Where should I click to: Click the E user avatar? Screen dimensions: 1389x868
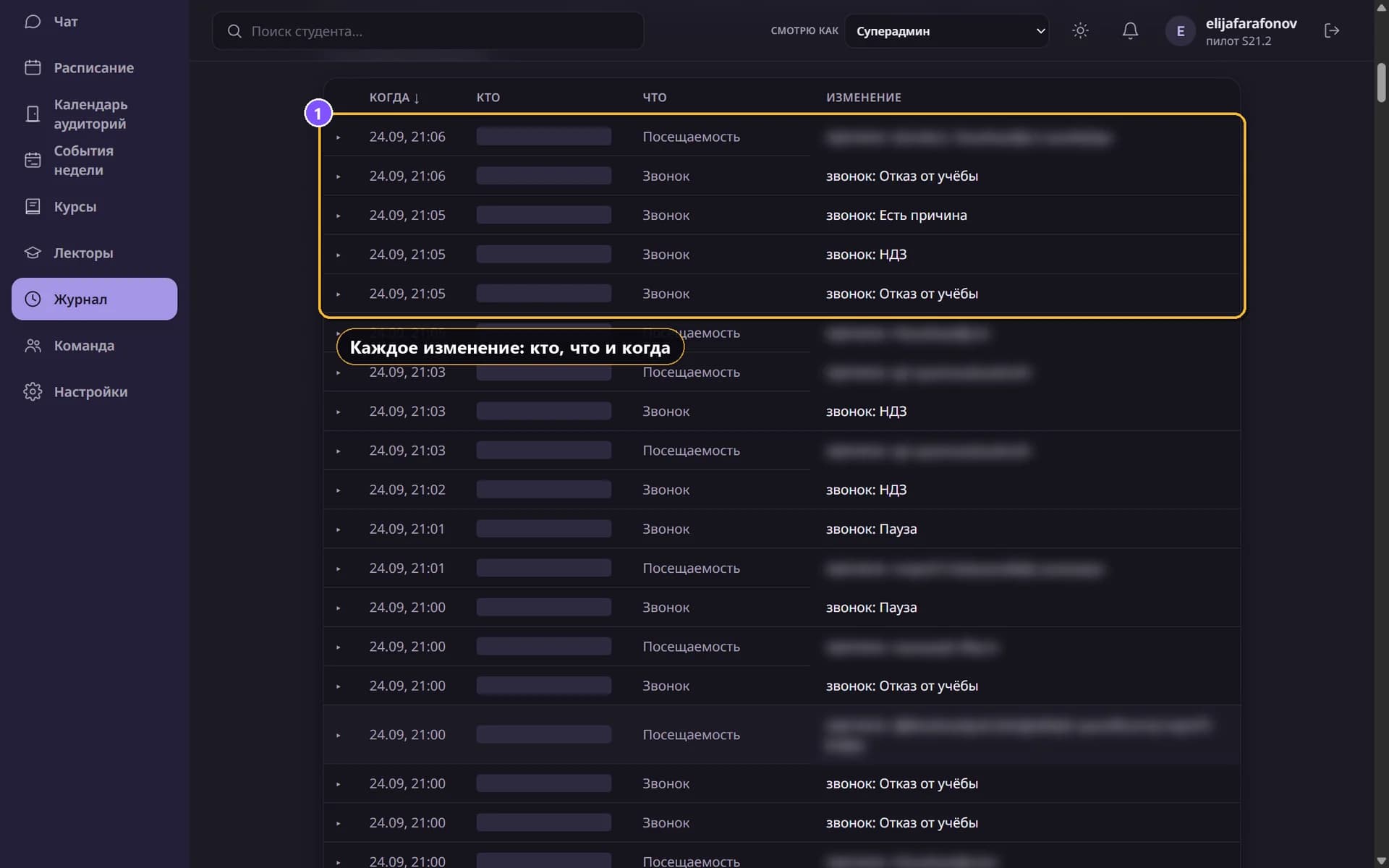(1180, 31)
